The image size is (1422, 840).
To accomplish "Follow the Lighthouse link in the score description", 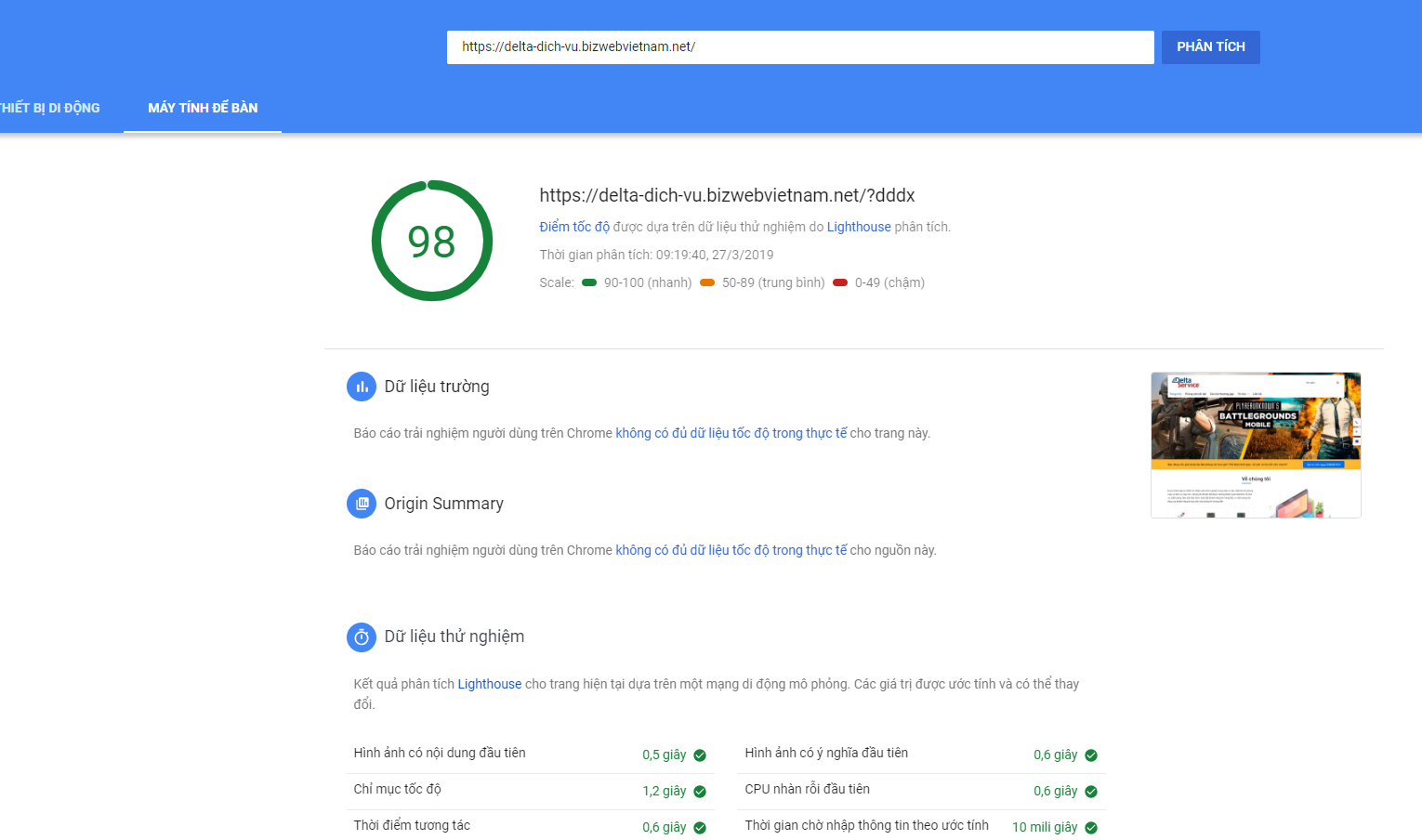I will pyautogui.click(x=859, y=227).
